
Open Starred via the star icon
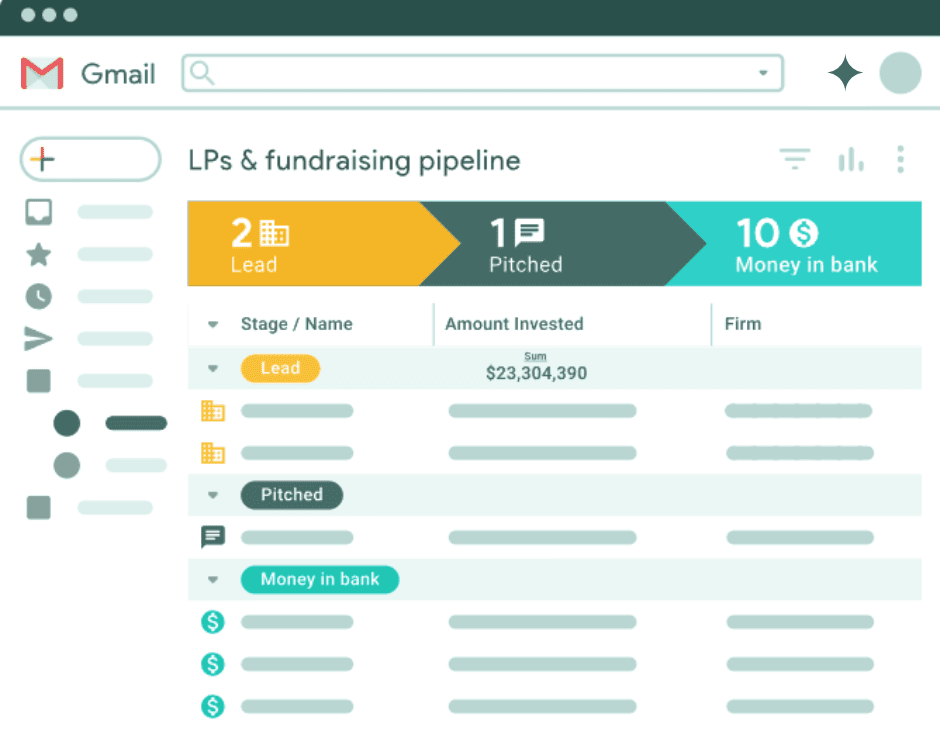[39, 254]
